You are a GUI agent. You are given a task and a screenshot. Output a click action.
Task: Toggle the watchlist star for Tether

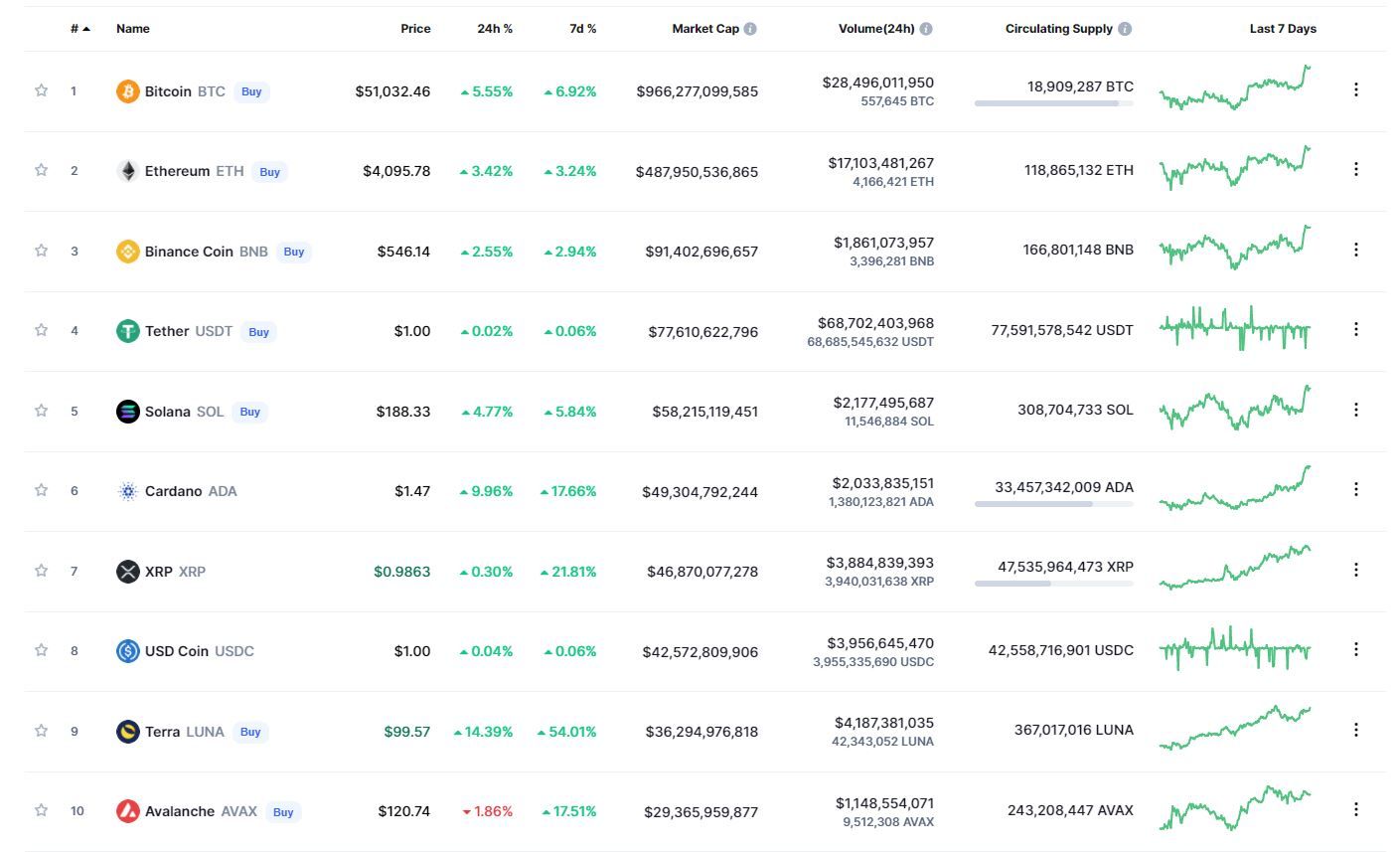click(x=41, y=330)
